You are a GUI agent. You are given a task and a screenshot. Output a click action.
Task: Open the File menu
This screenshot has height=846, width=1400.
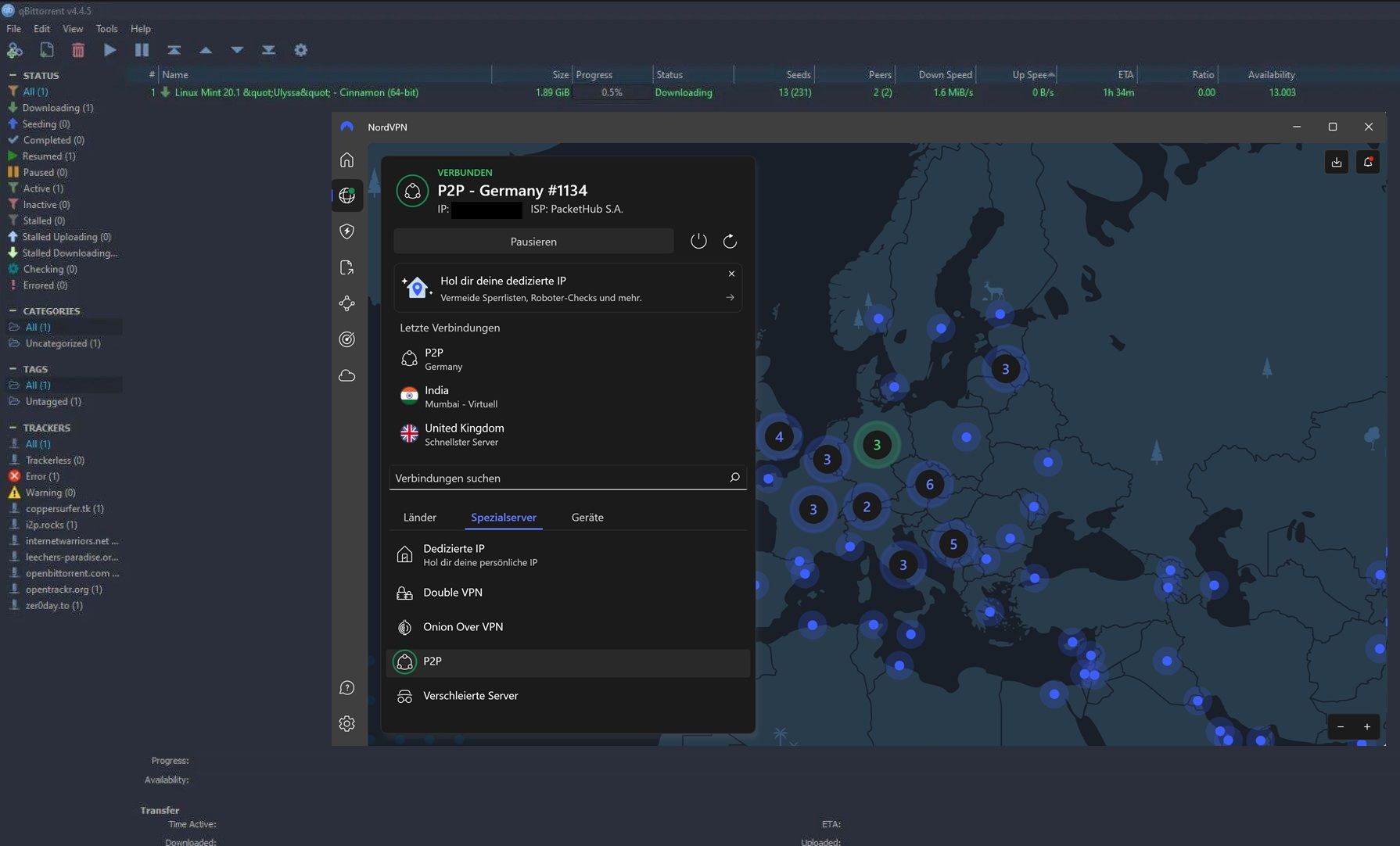14,29
